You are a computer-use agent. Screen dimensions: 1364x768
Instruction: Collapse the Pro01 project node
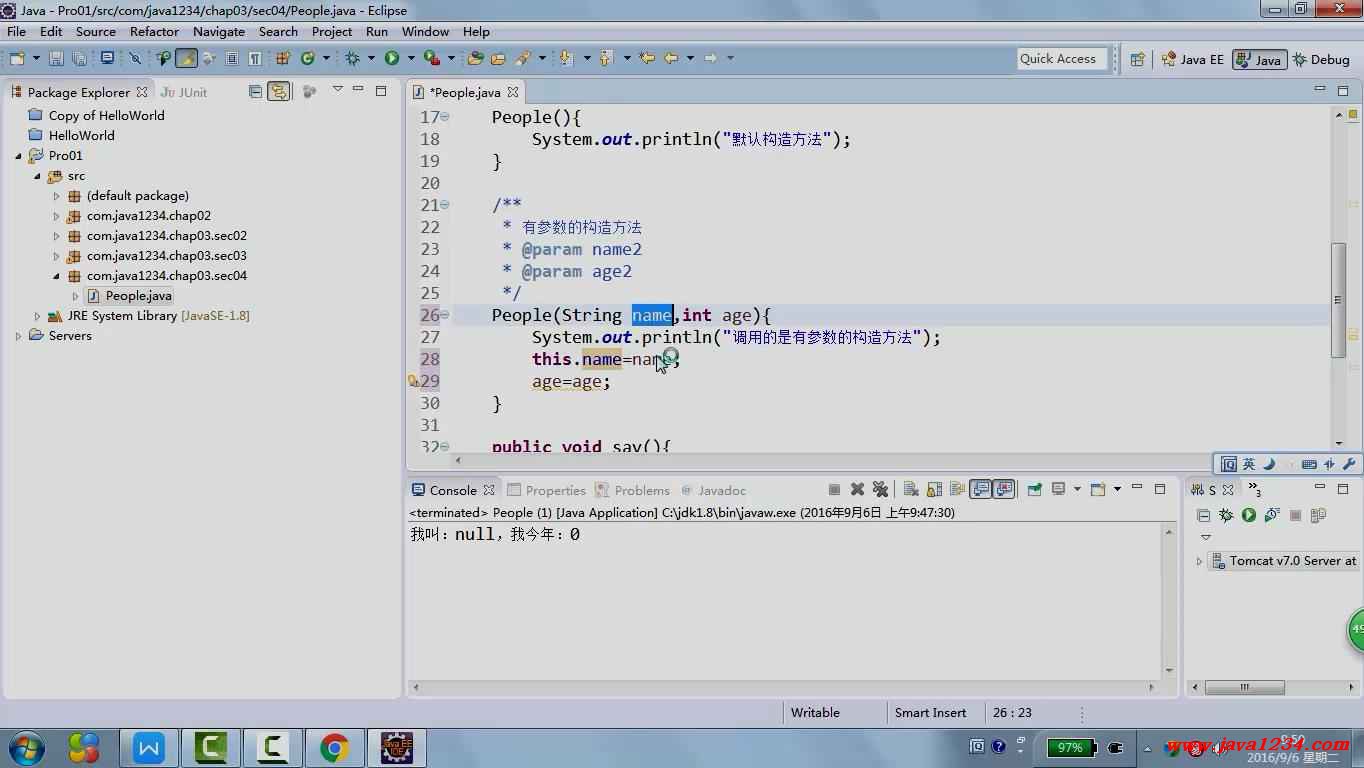click(18, 156)
